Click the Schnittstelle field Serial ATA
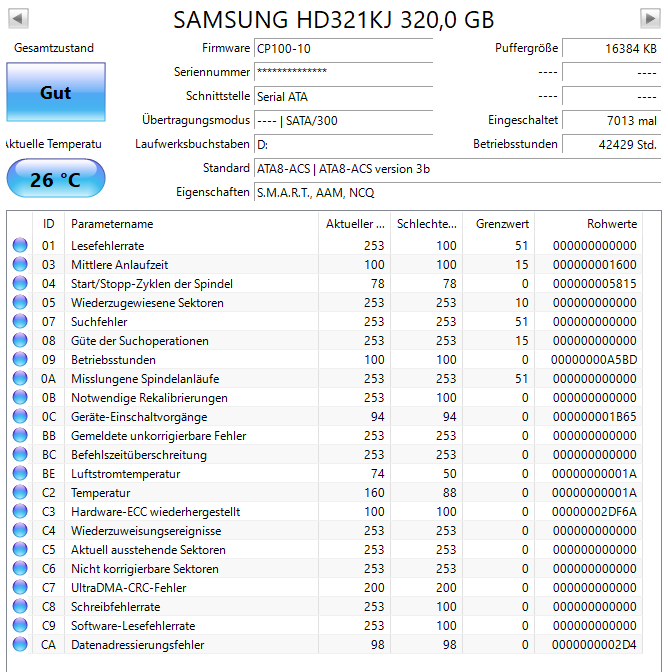The width and height of the screenshot is (668, 672). point(344,96)
